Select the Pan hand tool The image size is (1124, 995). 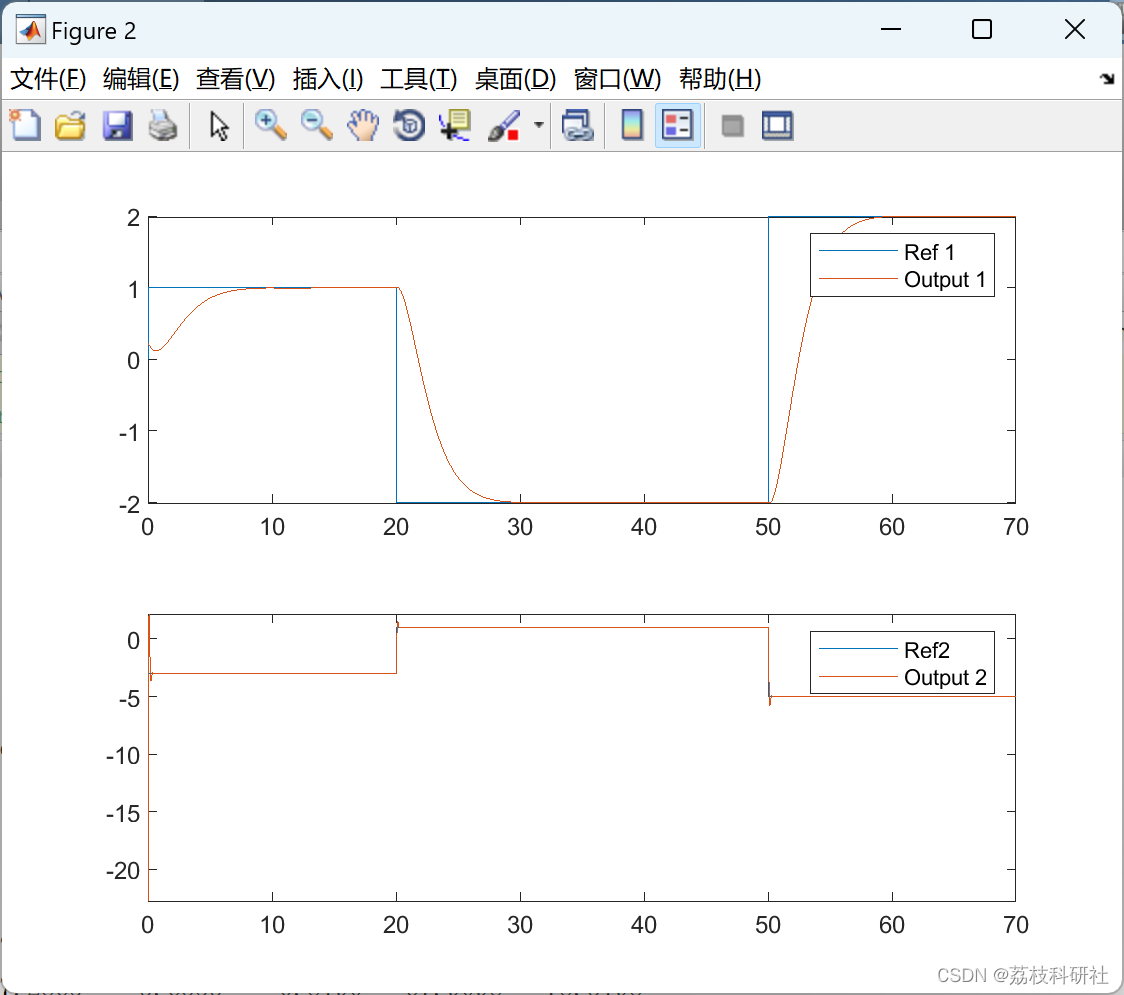(363, 125)
